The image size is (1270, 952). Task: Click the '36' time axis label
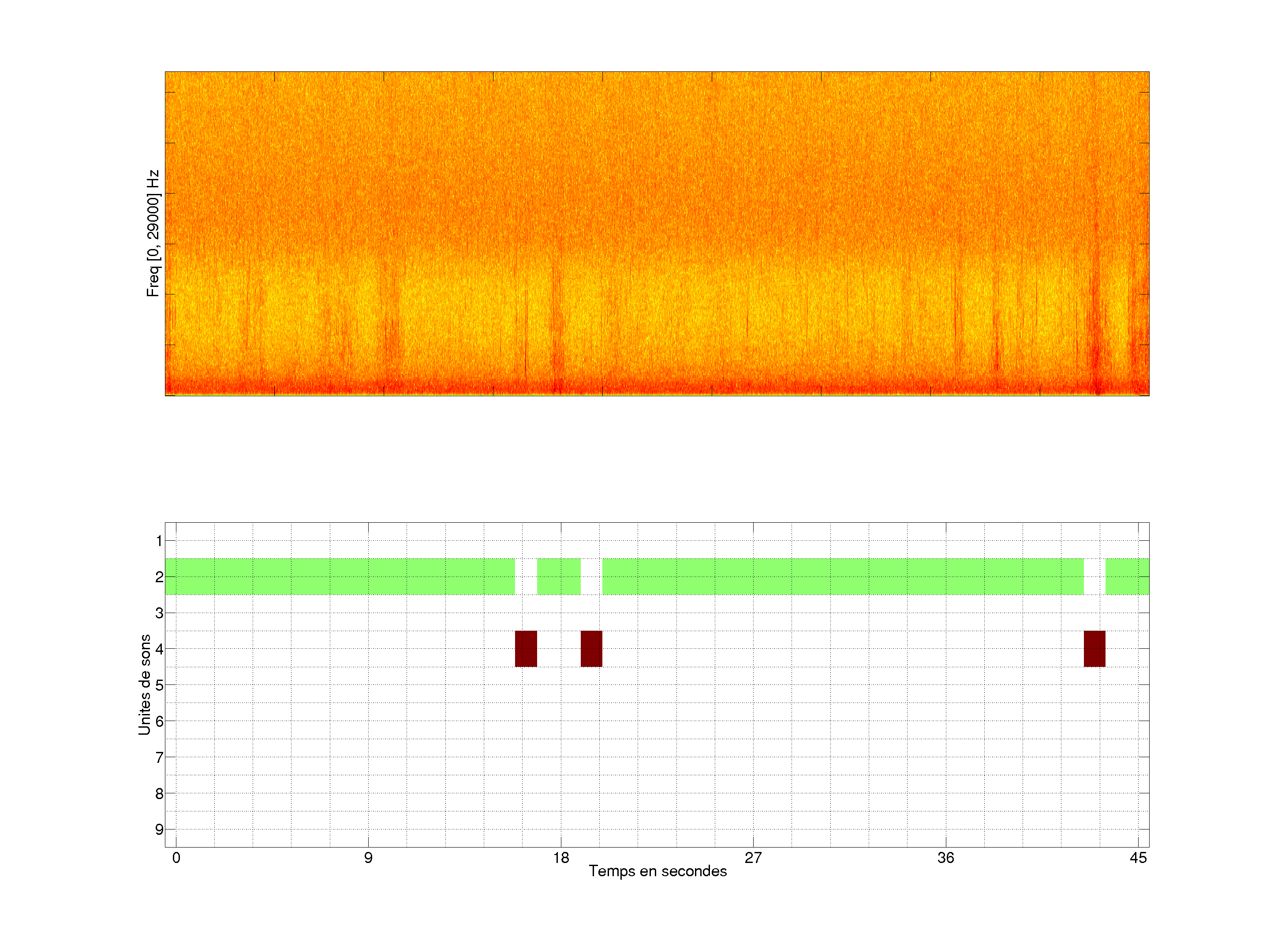click(945, 858)
